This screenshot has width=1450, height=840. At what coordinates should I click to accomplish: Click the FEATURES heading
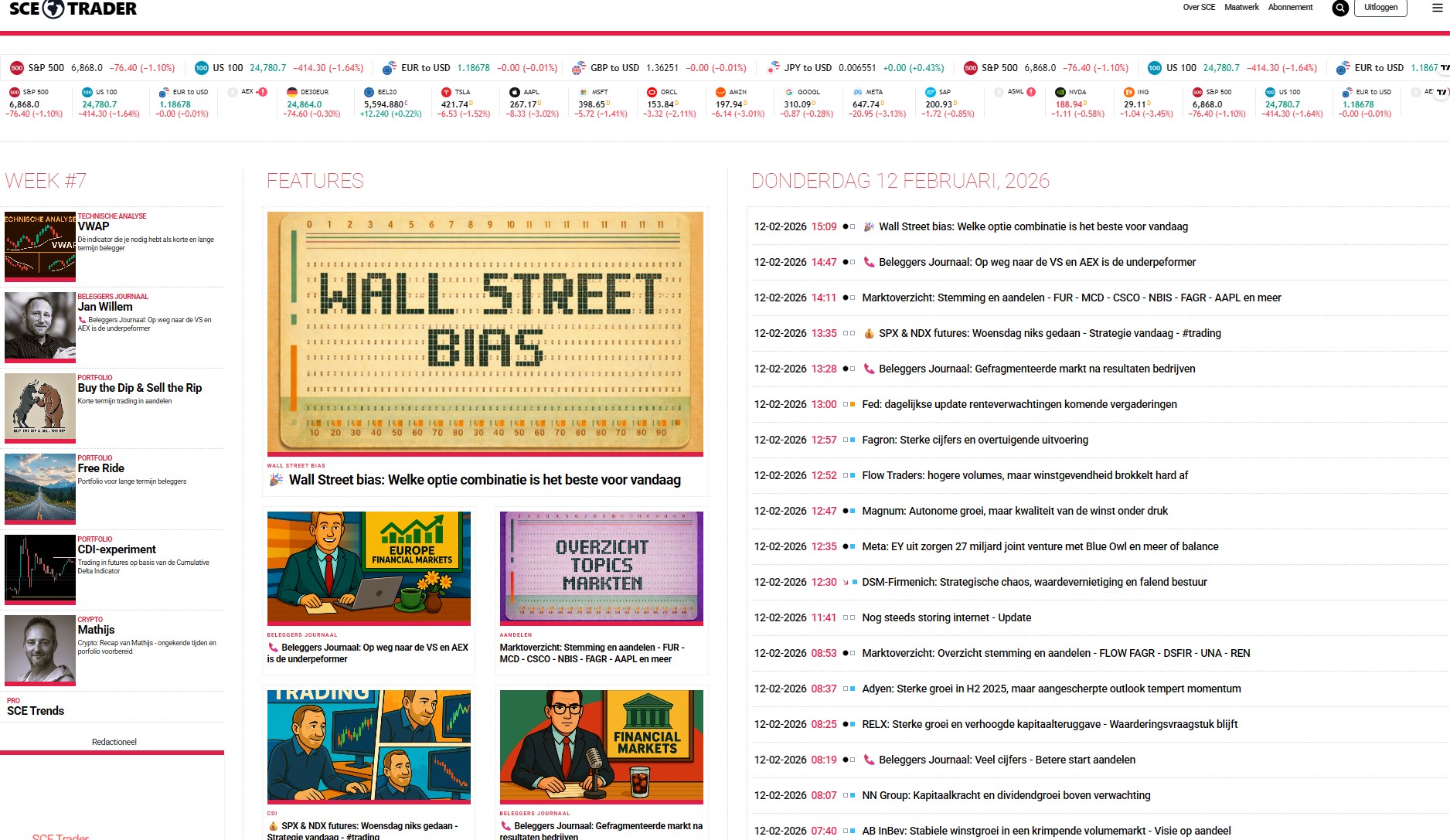315,181
